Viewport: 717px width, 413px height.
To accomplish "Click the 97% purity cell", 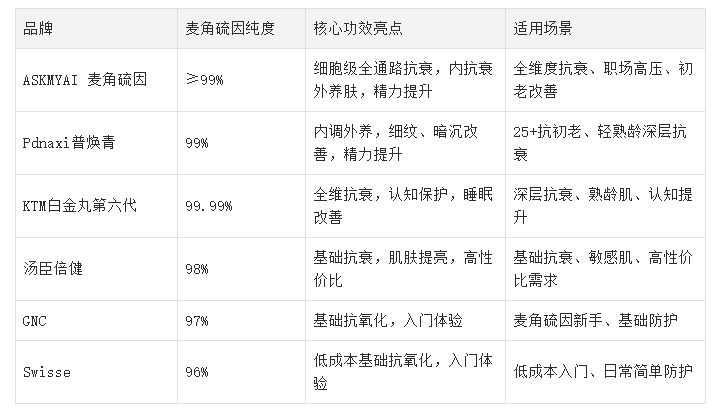I will [197, 321].
